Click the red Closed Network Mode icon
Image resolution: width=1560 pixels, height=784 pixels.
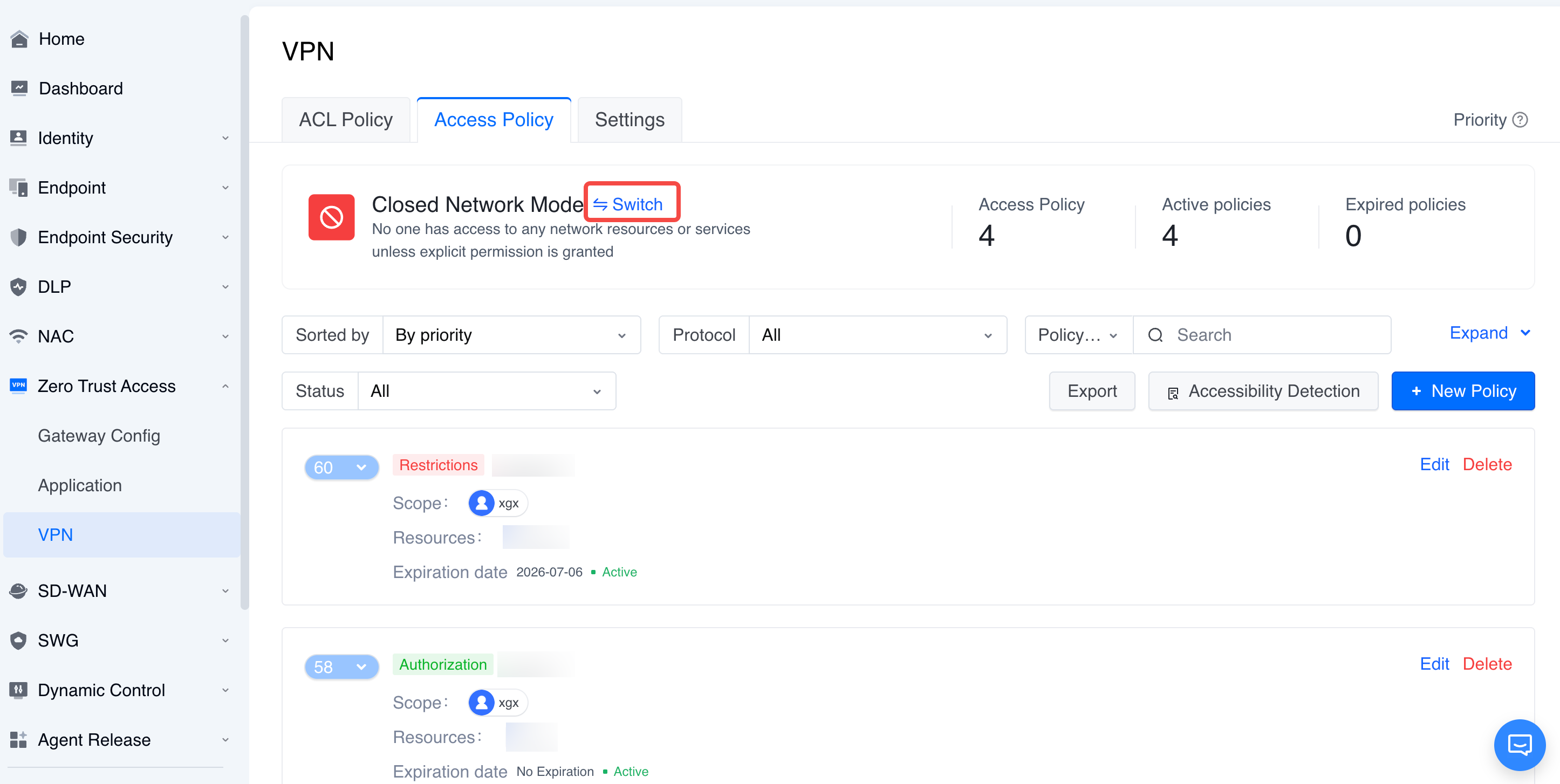coord(331,217)
